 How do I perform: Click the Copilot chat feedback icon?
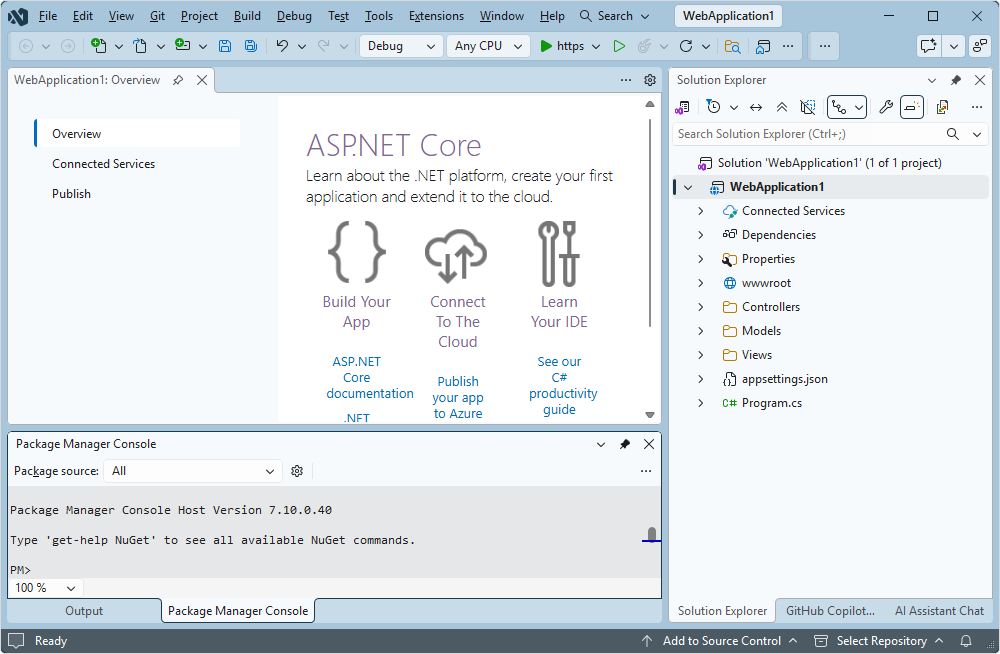click(929, 45)
